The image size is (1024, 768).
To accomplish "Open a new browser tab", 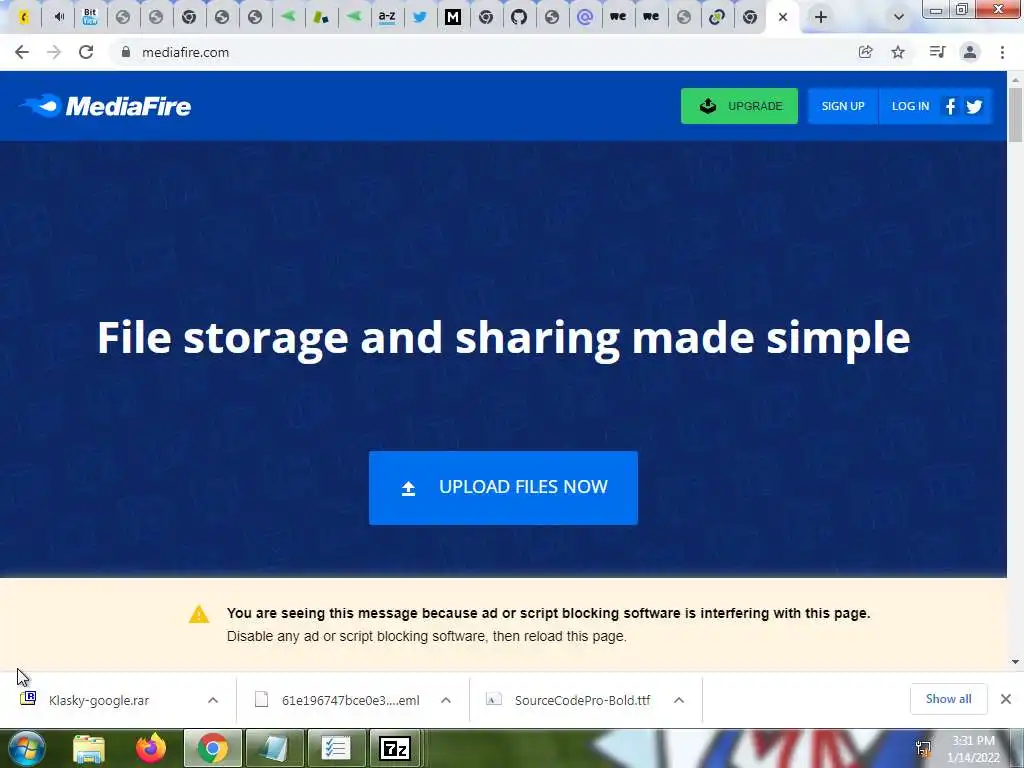I will [821, 17].
